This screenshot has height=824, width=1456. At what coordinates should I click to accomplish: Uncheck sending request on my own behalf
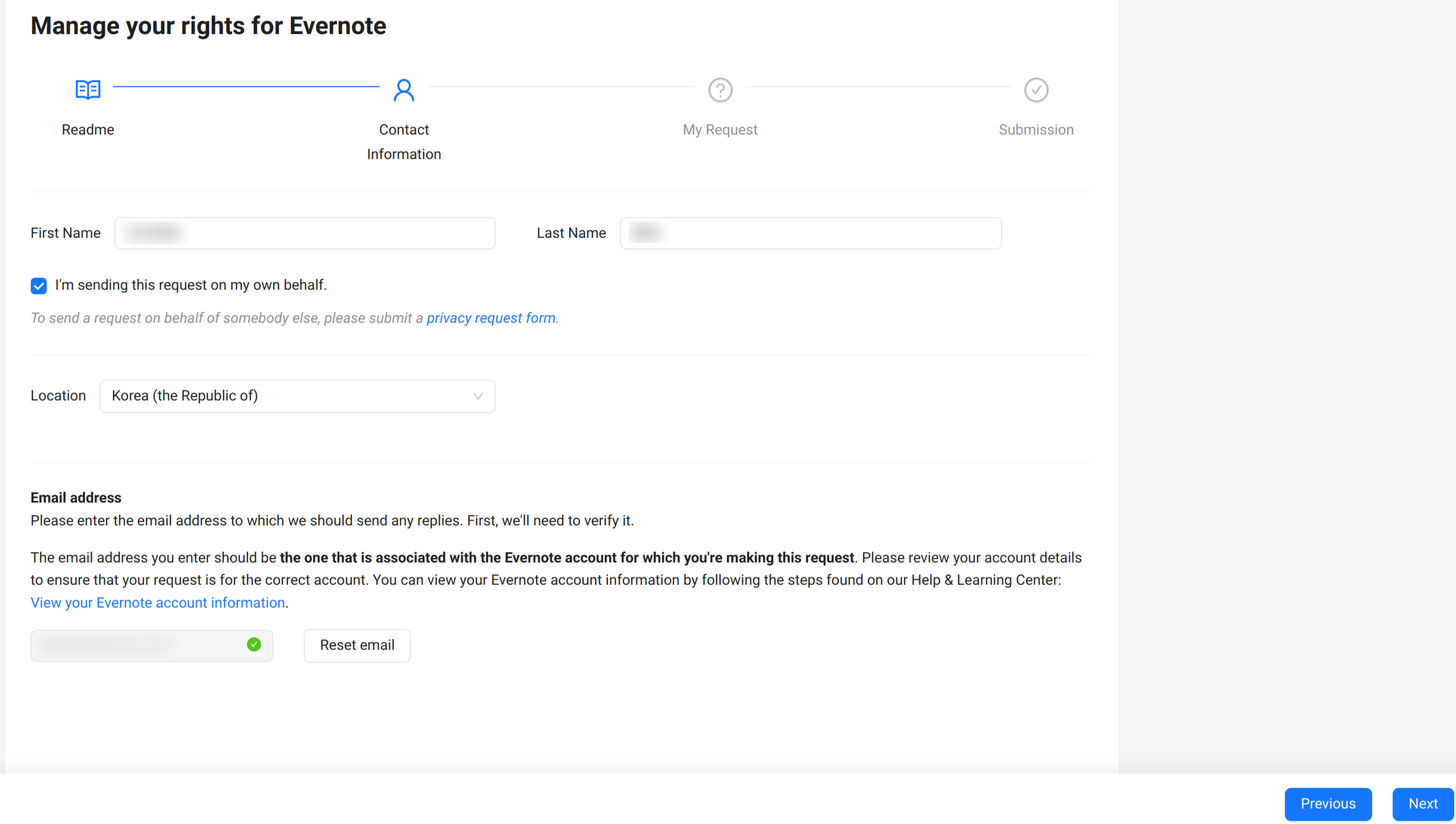39,285
